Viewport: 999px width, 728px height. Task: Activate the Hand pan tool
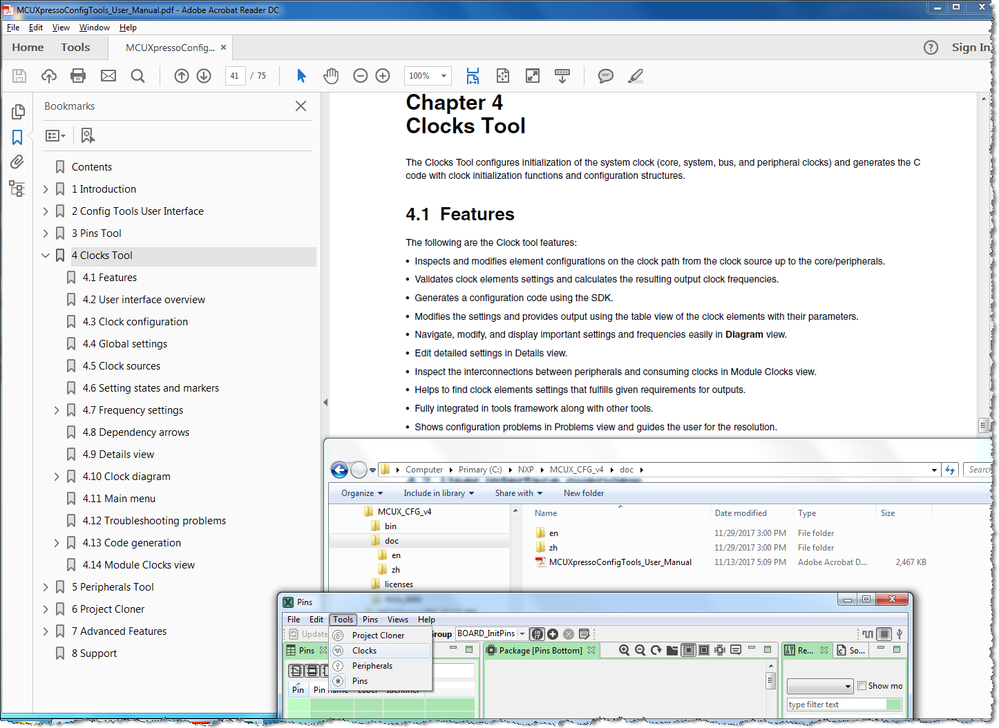331,76
